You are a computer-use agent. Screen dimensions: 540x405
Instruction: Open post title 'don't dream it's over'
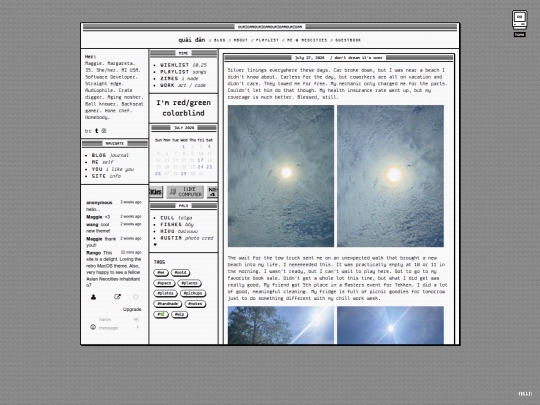(358, 58)
